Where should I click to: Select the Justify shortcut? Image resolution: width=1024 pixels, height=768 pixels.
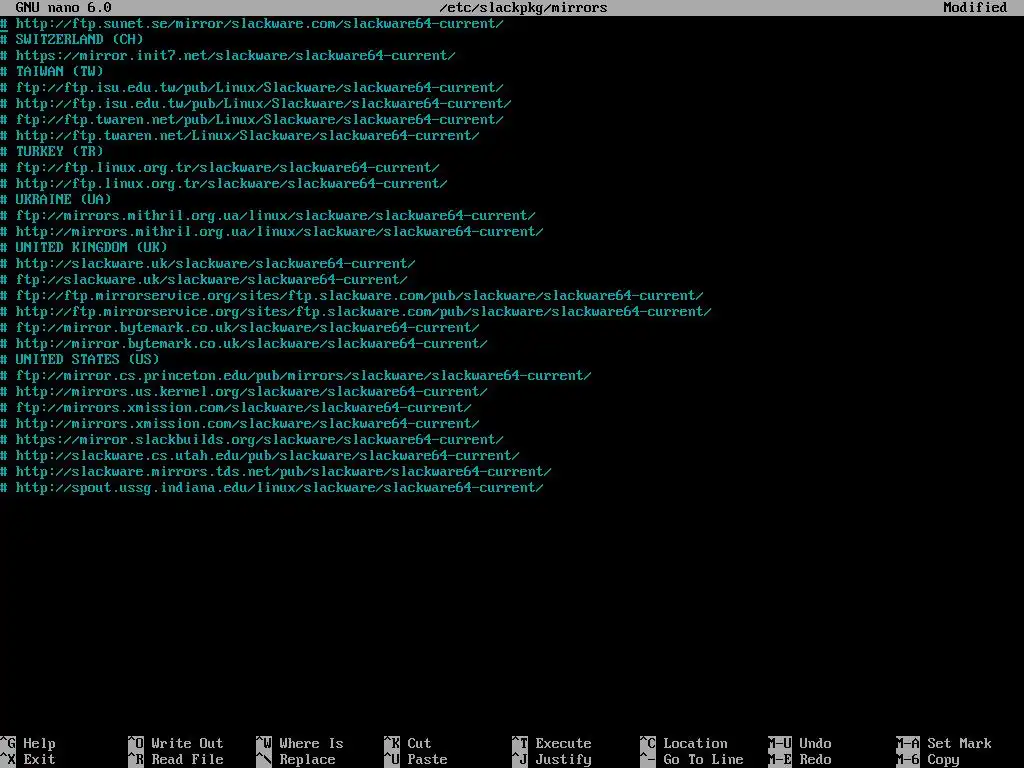pos(552,760)
